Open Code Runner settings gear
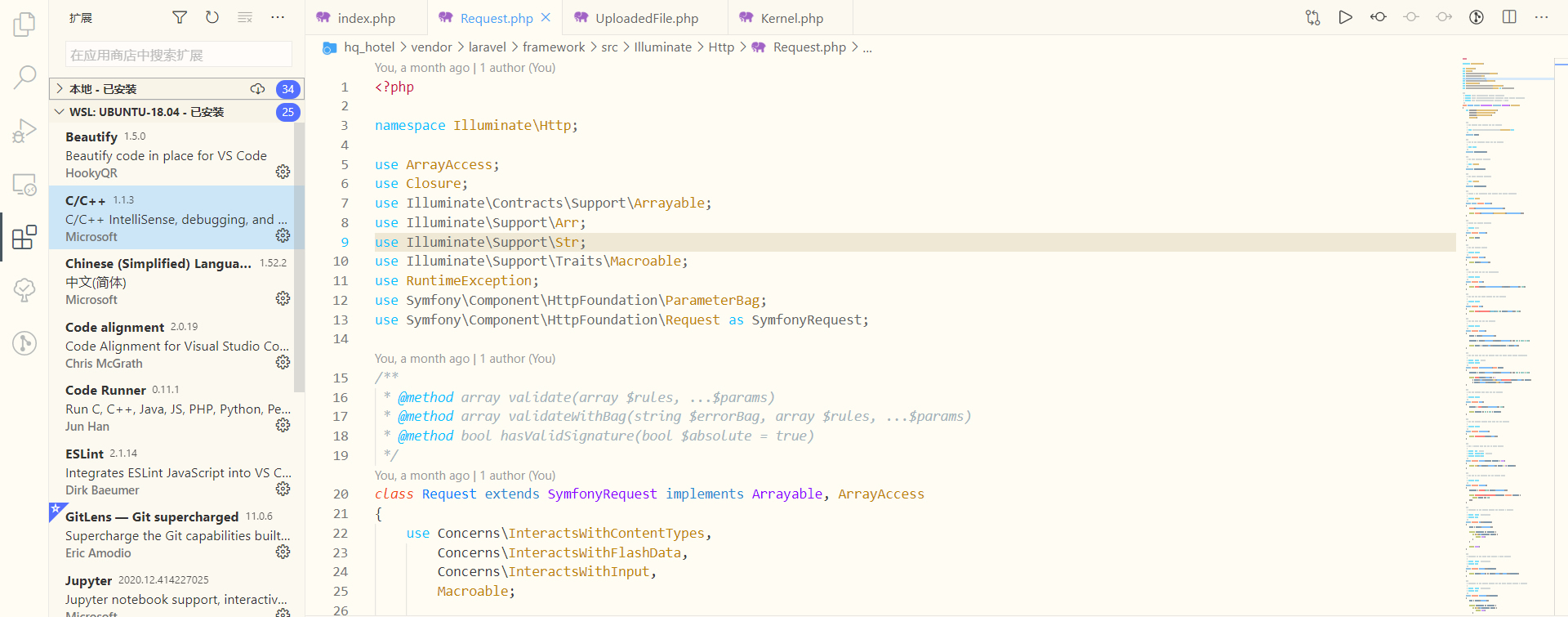The image size is (1568, 617). 283,425
